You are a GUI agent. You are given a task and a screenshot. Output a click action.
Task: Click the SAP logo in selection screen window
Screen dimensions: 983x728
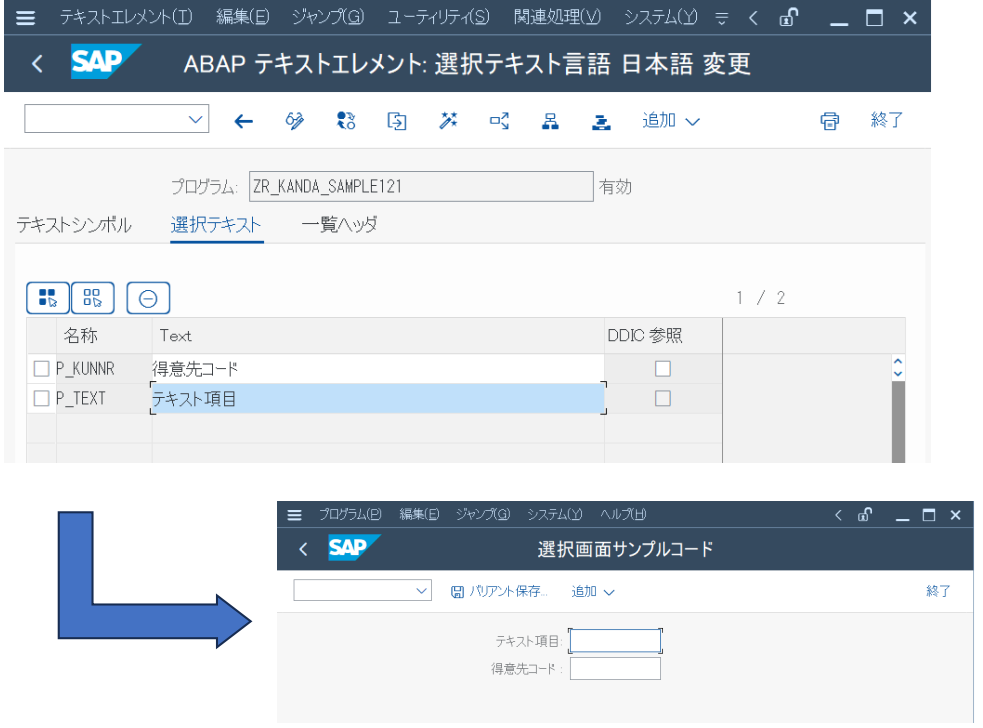[x=354, y=547]
